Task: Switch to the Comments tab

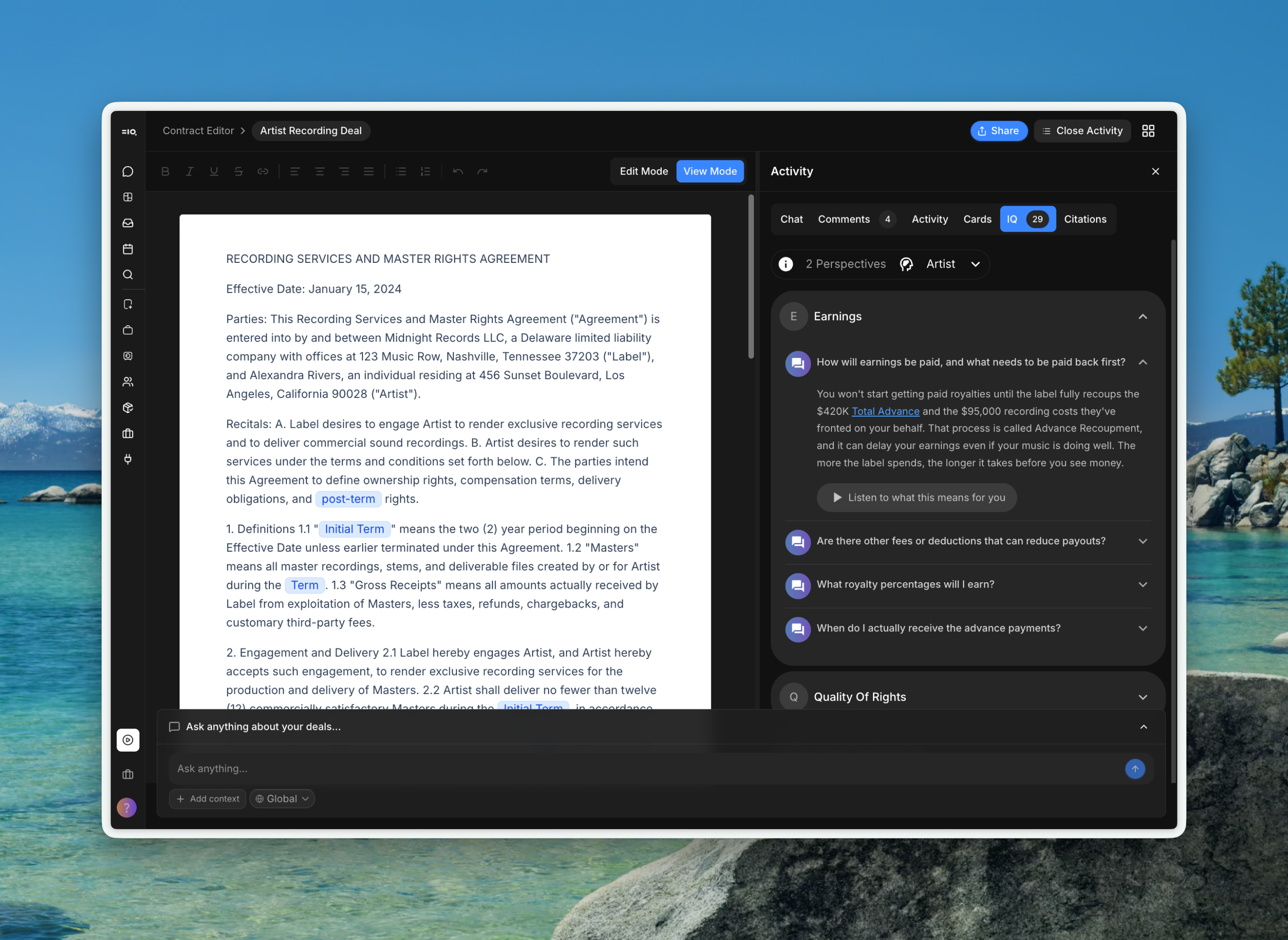Action: click(844, 219)
